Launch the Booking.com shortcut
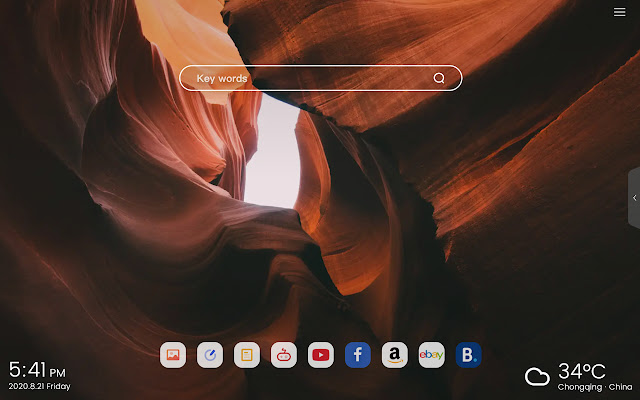The width and height of the screenshot is (640, 400). pyautogui.click(x=468, y=355)
